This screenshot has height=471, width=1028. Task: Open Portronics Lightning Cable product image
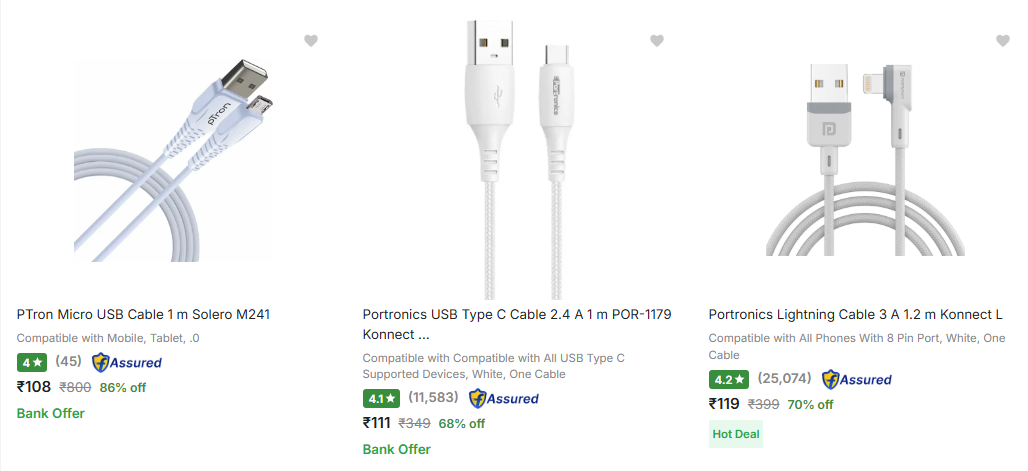pyautogui.click(x=865, y=160)
